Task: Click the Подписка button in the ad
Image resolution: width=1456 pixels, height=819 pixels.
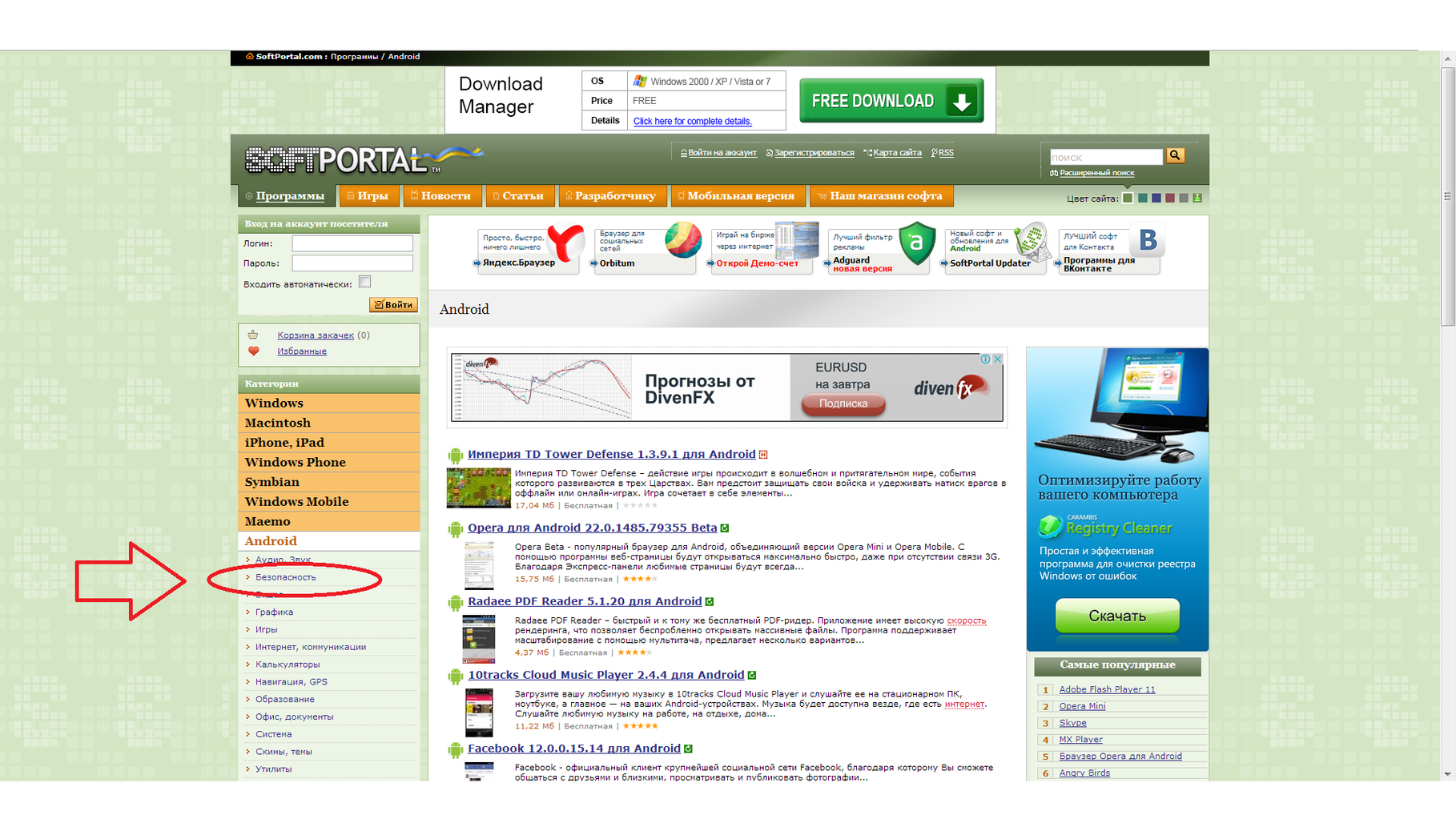Action: tap(843, 403)
